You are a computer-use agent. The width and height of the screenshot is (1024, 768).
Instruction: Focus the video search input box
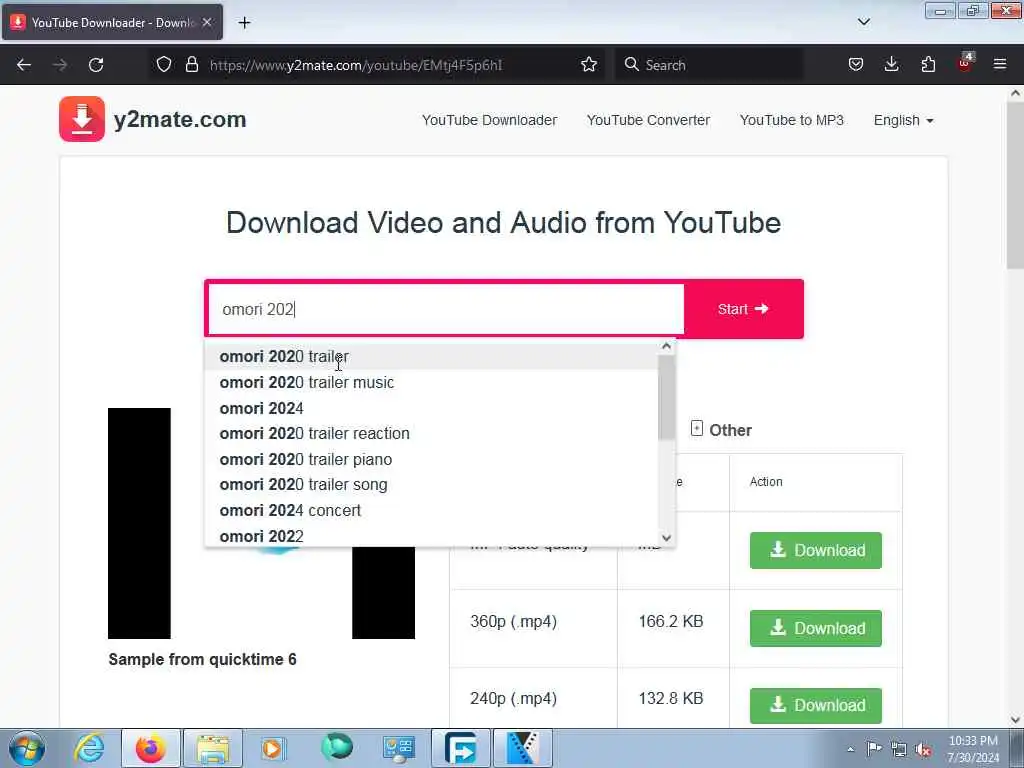tap(445, 309)
